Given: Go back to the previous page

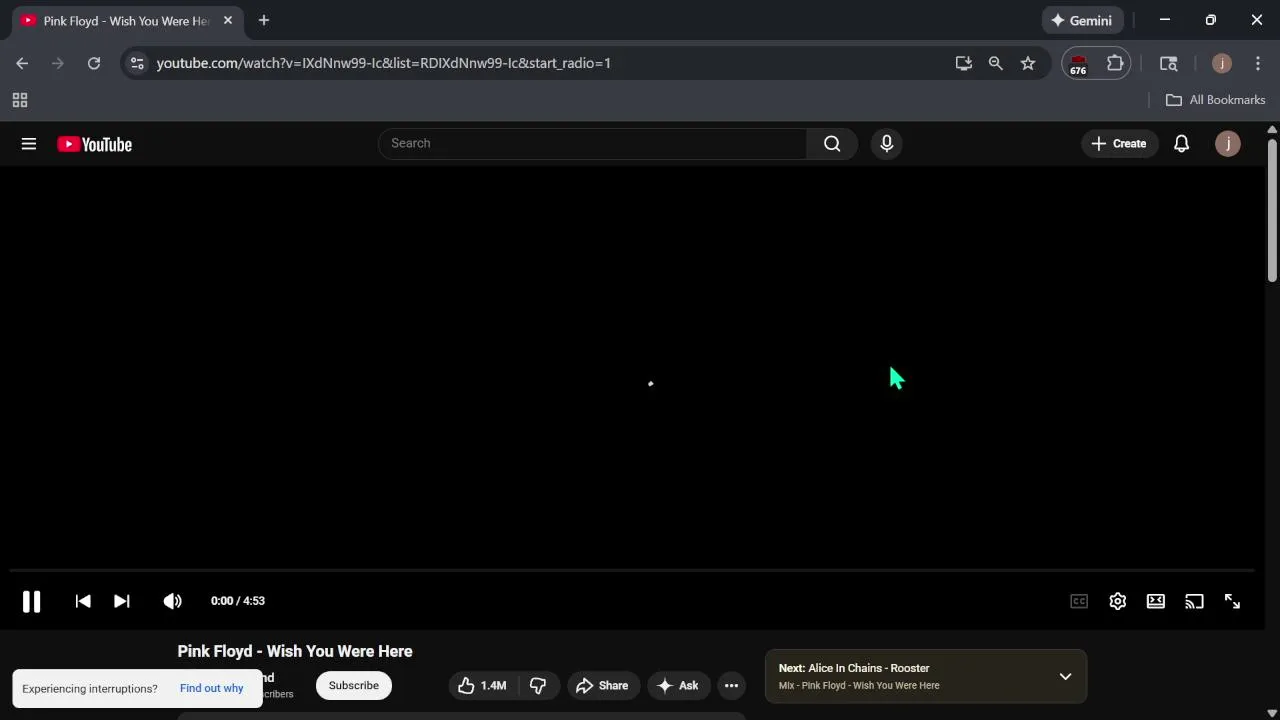Looking at the screenshot, I should point(22,63).
